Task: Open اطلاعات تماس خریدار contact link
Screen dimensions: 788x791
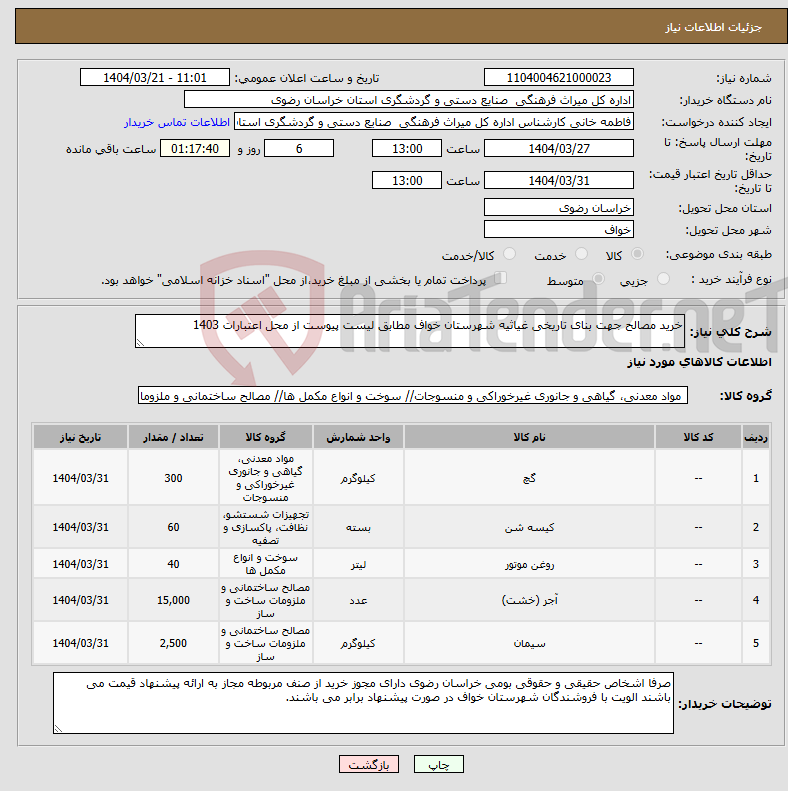Action: coord(177,123)
